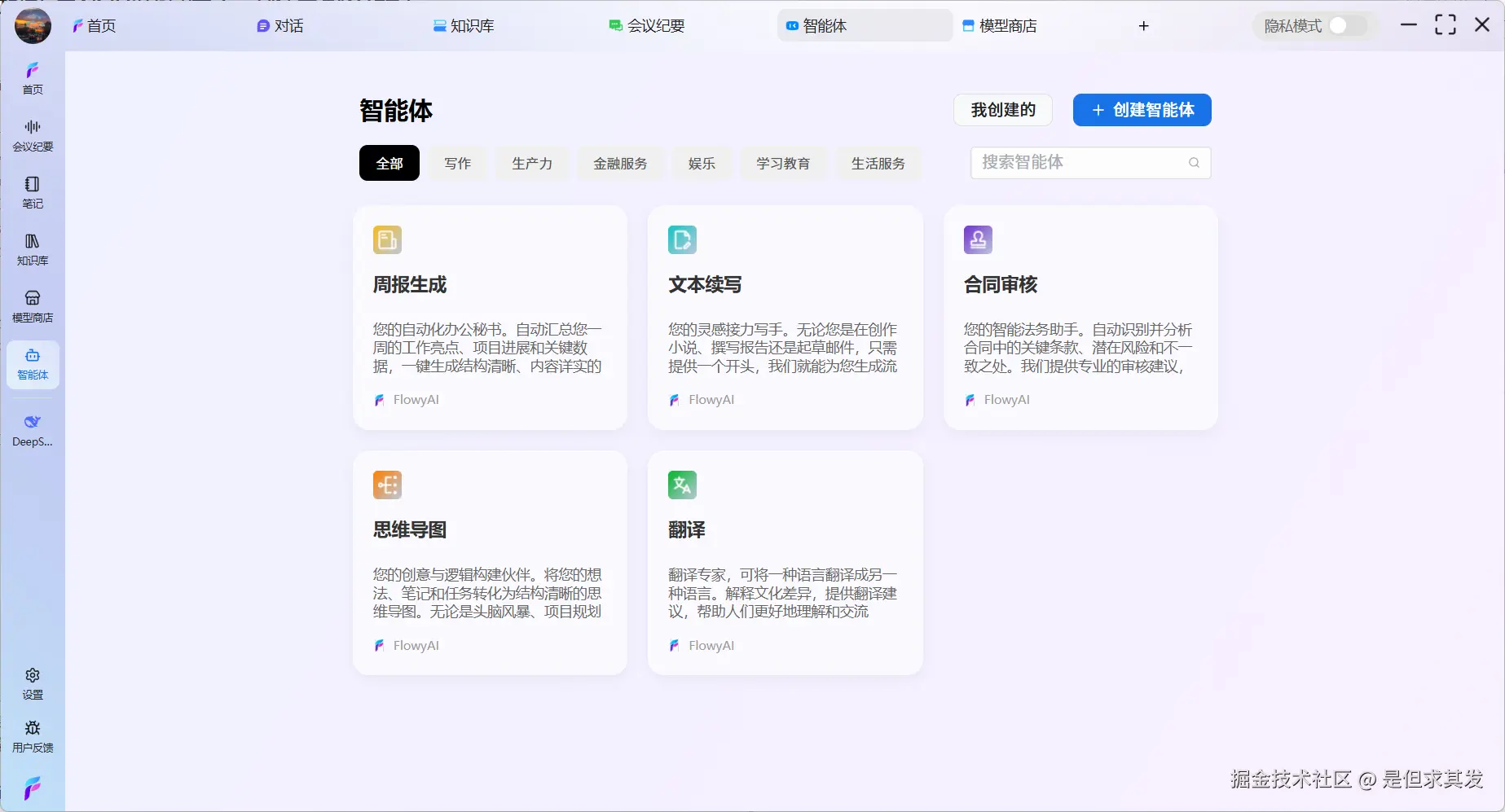Image resolution: width=1505 pixels, height=812 pixels.
Task: Open 我创建的 agents list
Action: coord(1002,110)
